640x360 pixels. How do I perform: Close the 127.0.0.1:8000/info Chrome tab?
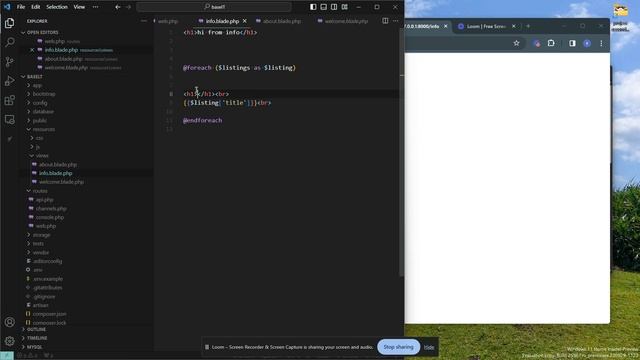446,26
